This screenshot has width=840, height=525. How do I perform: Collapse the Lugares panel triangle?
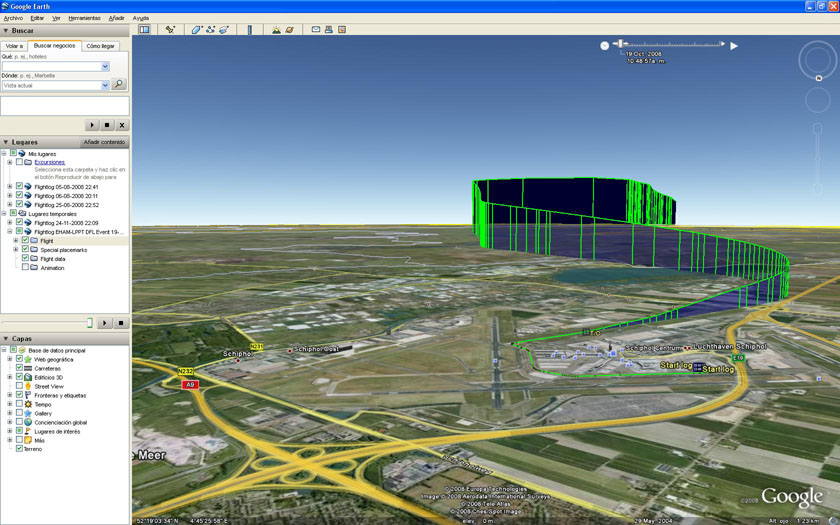point(6,142)
